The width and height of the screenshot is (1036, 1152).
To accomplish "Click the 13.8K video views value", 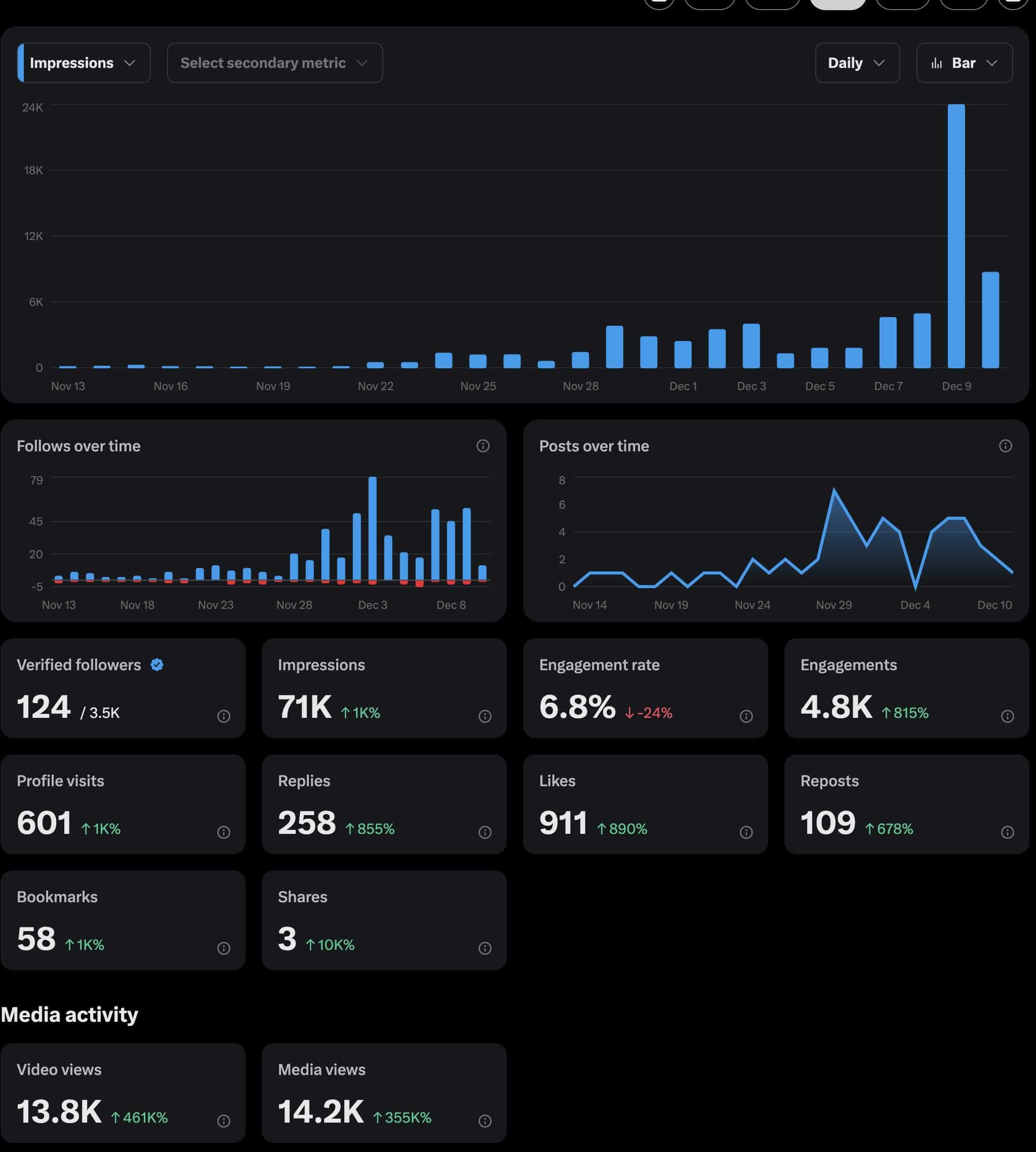I will click(59, 1111).
